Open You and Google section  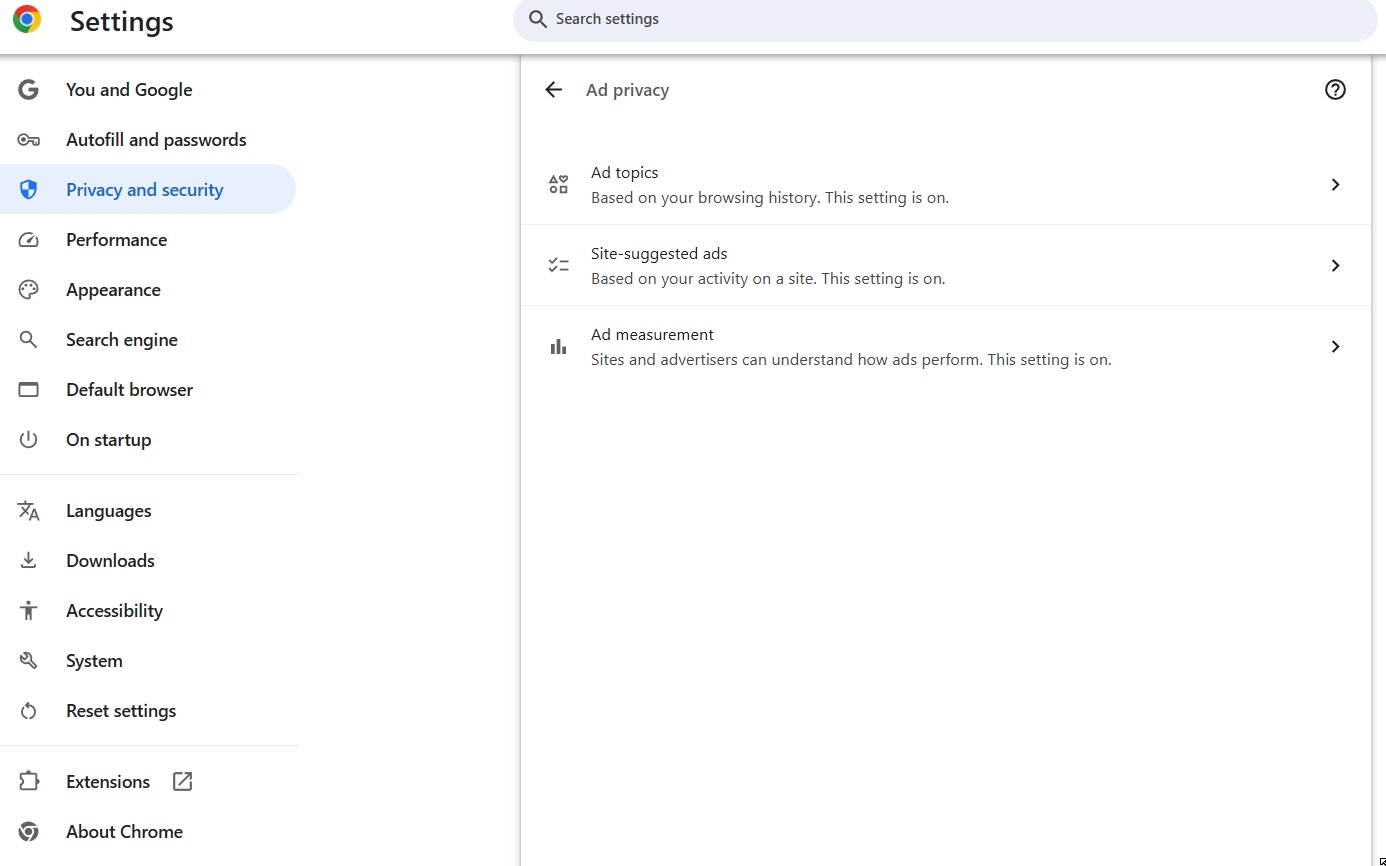[x=129, y=90]
